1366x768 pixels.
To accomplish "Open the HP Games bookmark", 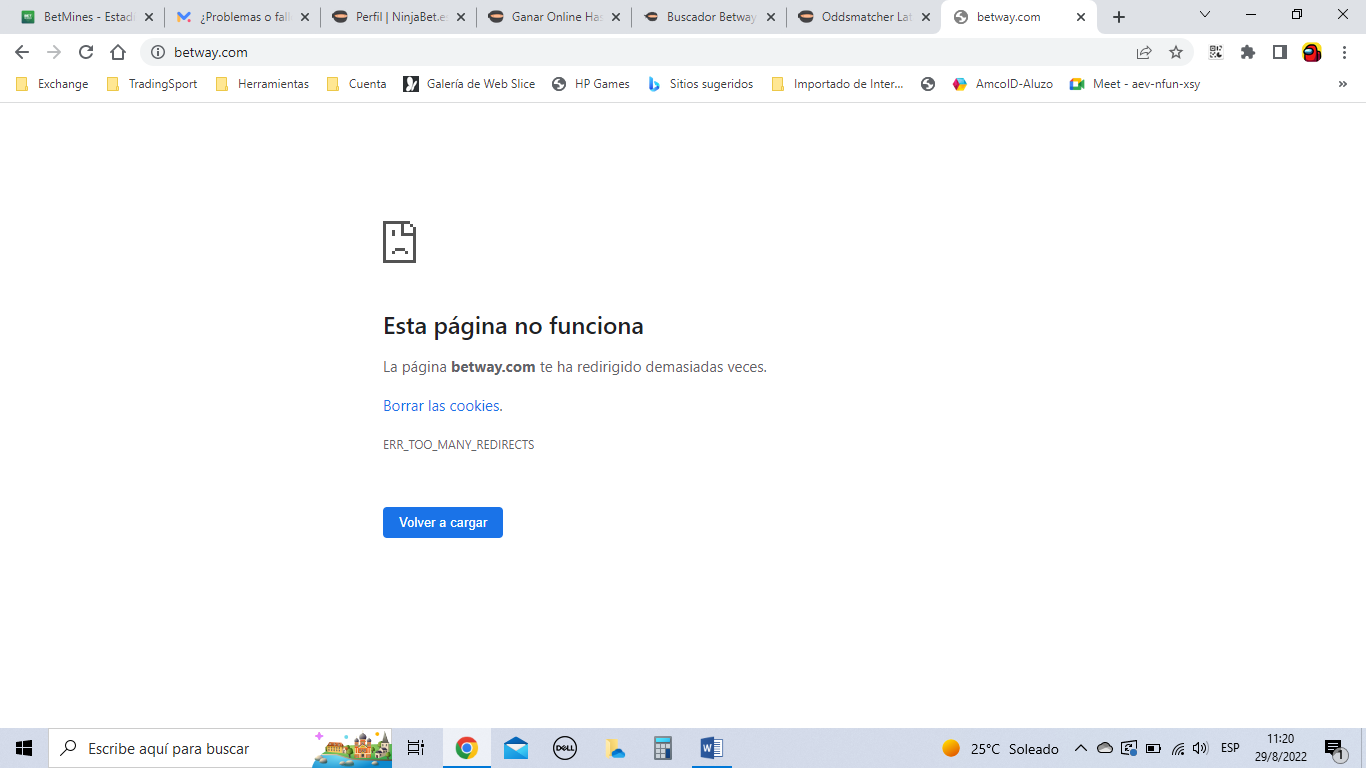I will pyautogui.click(x=590, y=84).
